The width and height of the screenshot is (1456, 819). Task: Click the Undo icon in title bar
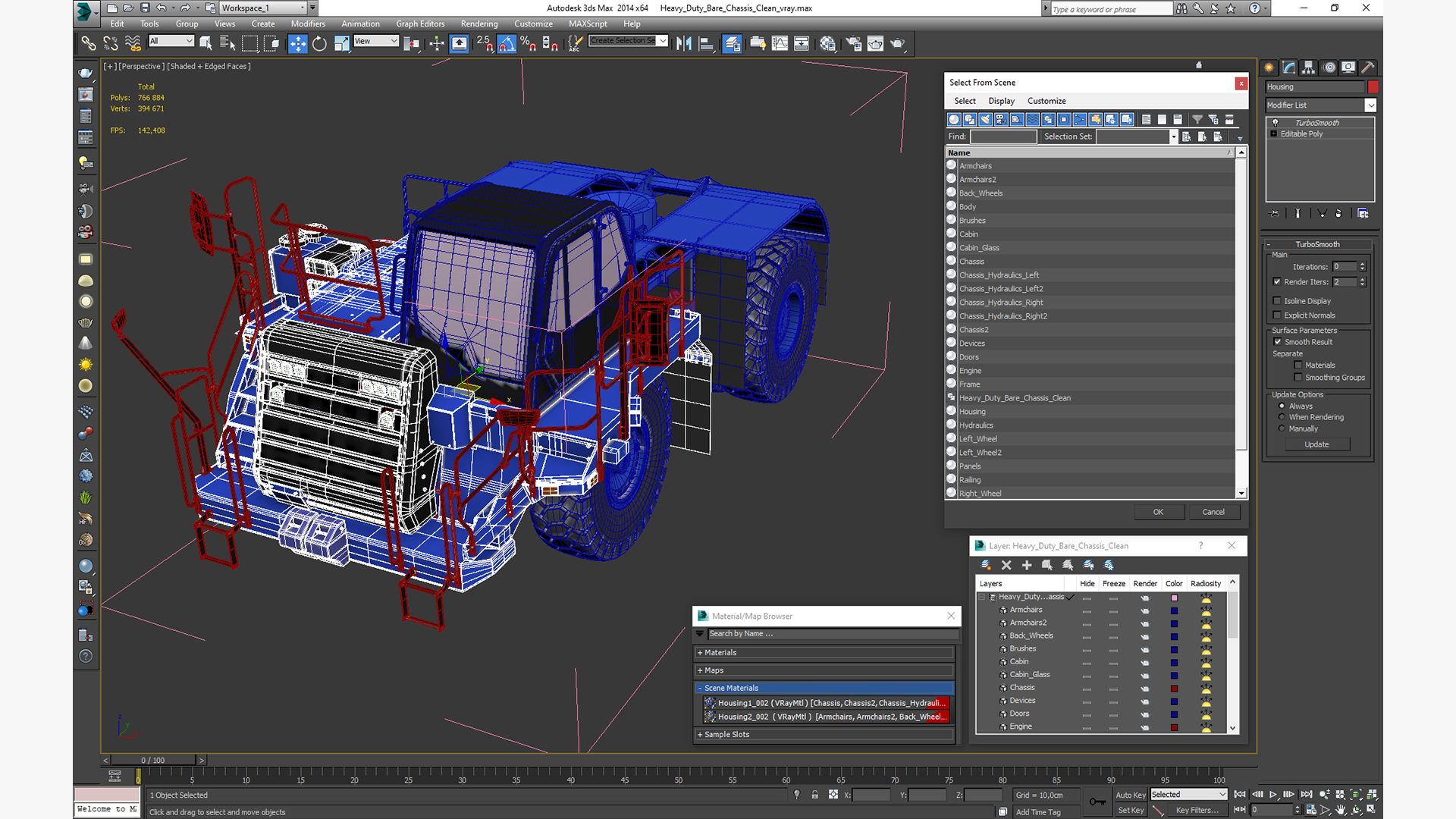click(161, 8)
